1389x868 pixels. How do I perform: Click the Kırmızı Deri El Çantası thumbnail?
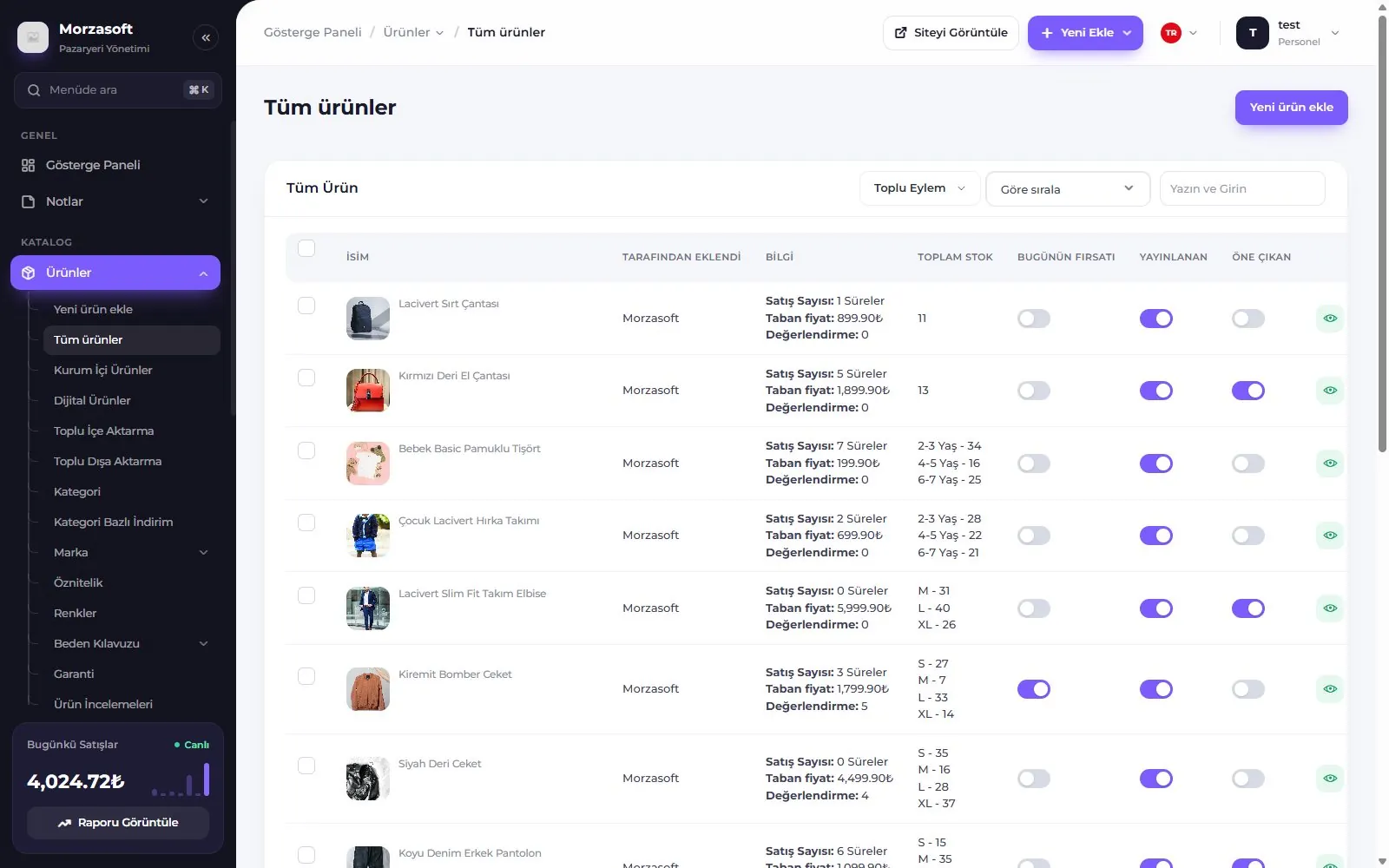click(x=368, y=391)
